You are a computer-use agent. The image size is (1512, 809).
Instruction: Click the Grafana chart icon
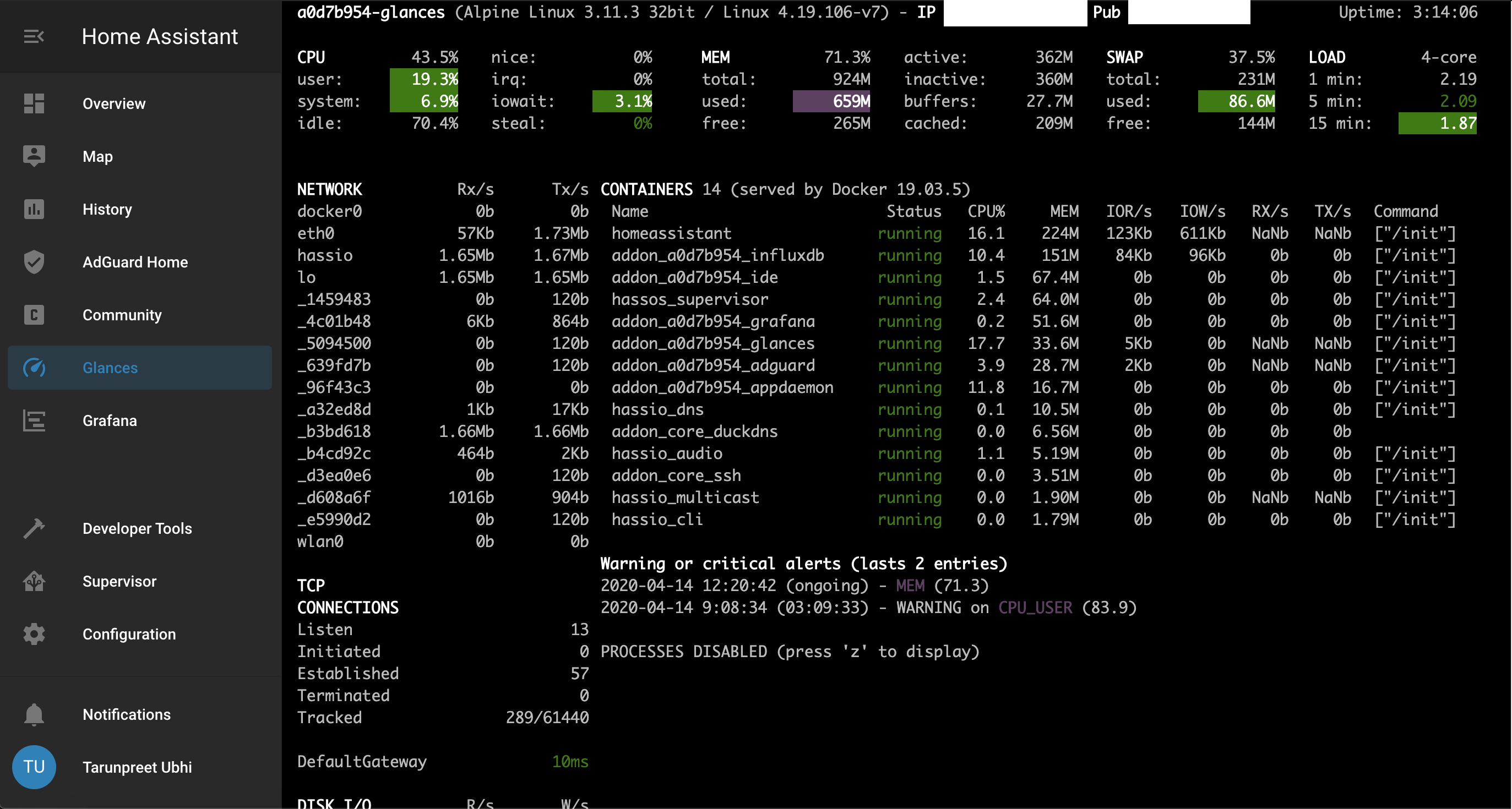coord(34,420)
